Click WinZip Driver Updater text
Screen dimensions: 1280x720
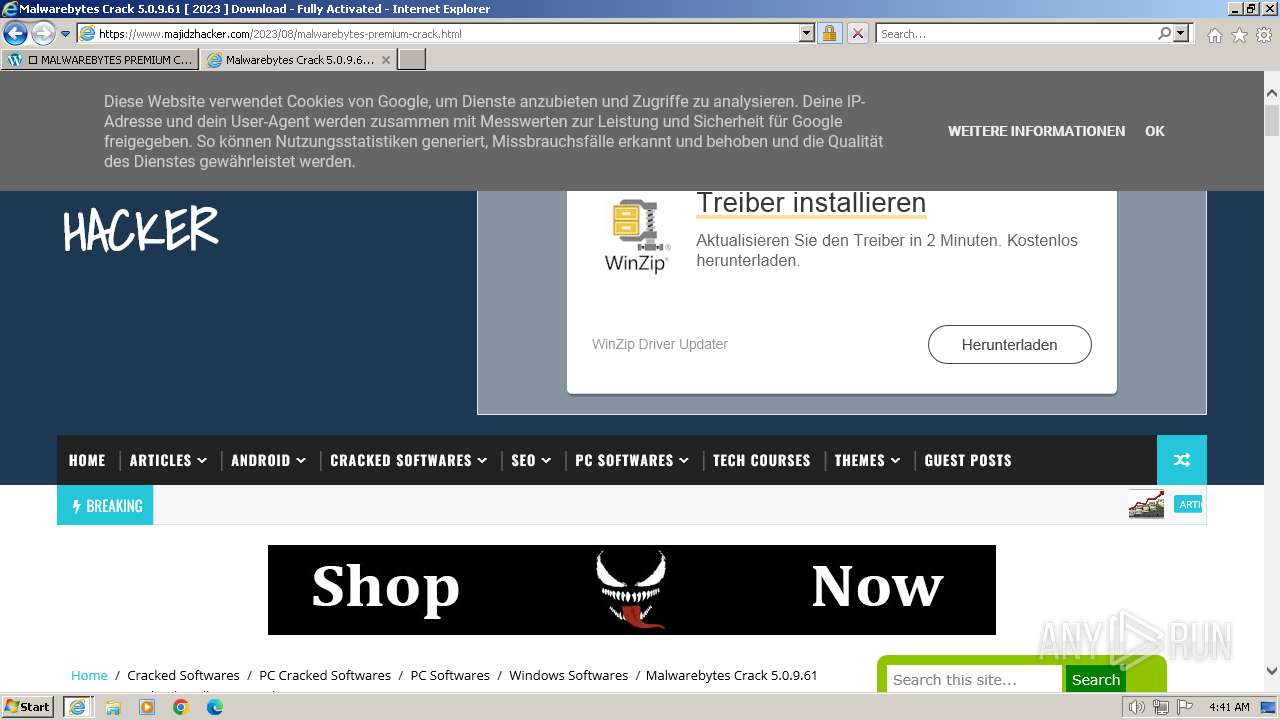pos(660,344)
